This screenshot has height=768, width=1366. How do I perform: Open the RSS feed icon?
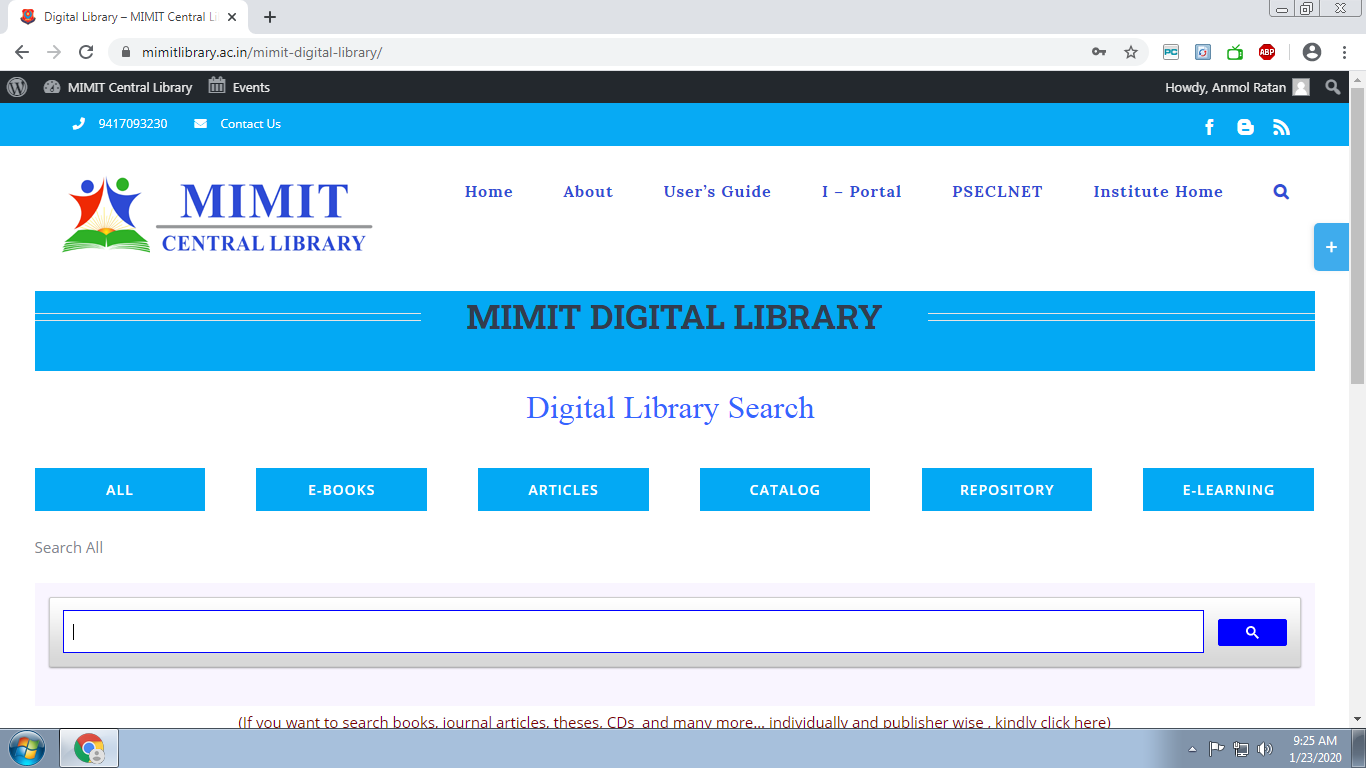pyautogui.click(x=1281, y=126)
